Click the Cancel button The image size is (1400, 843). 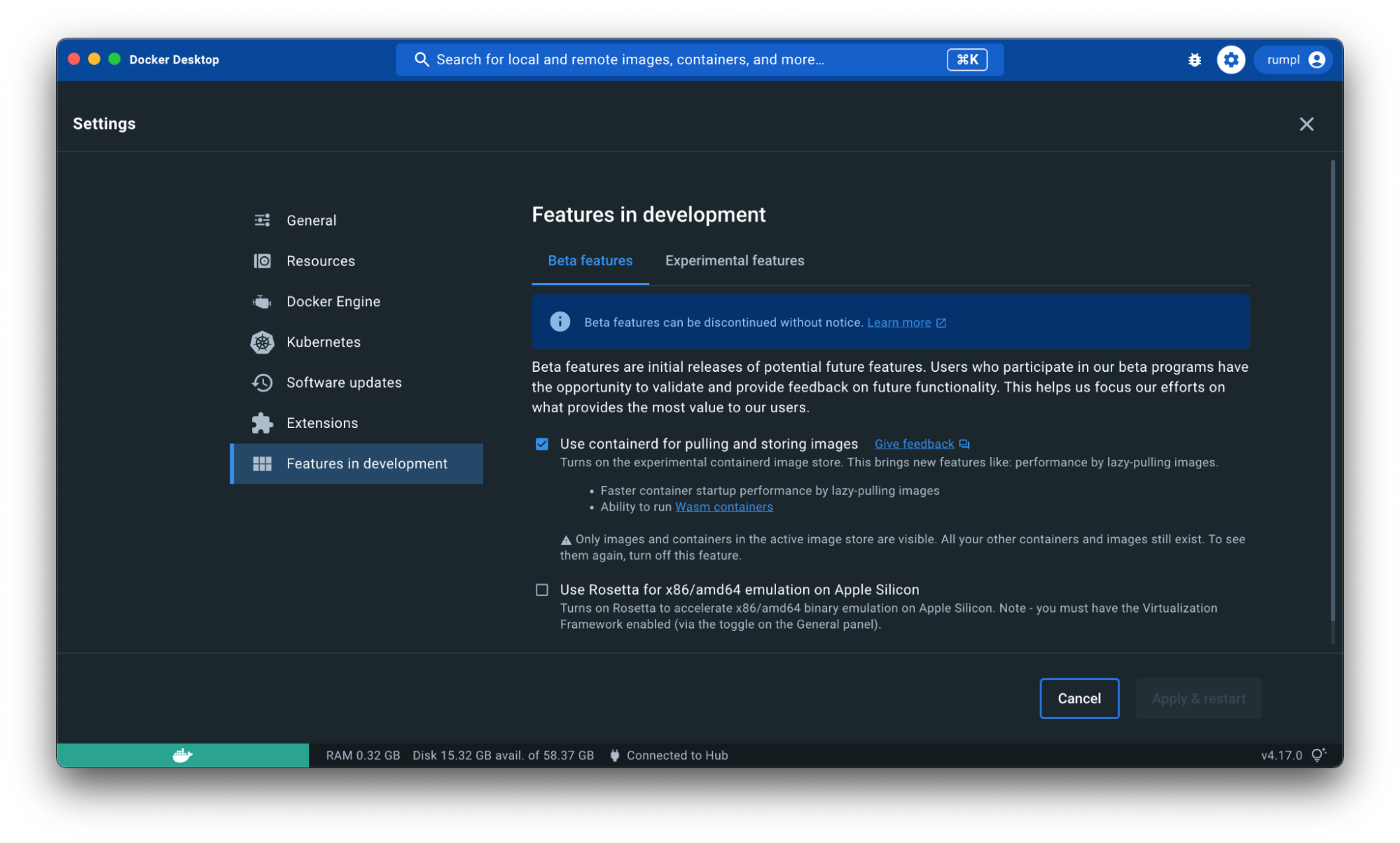[1079, 698]
